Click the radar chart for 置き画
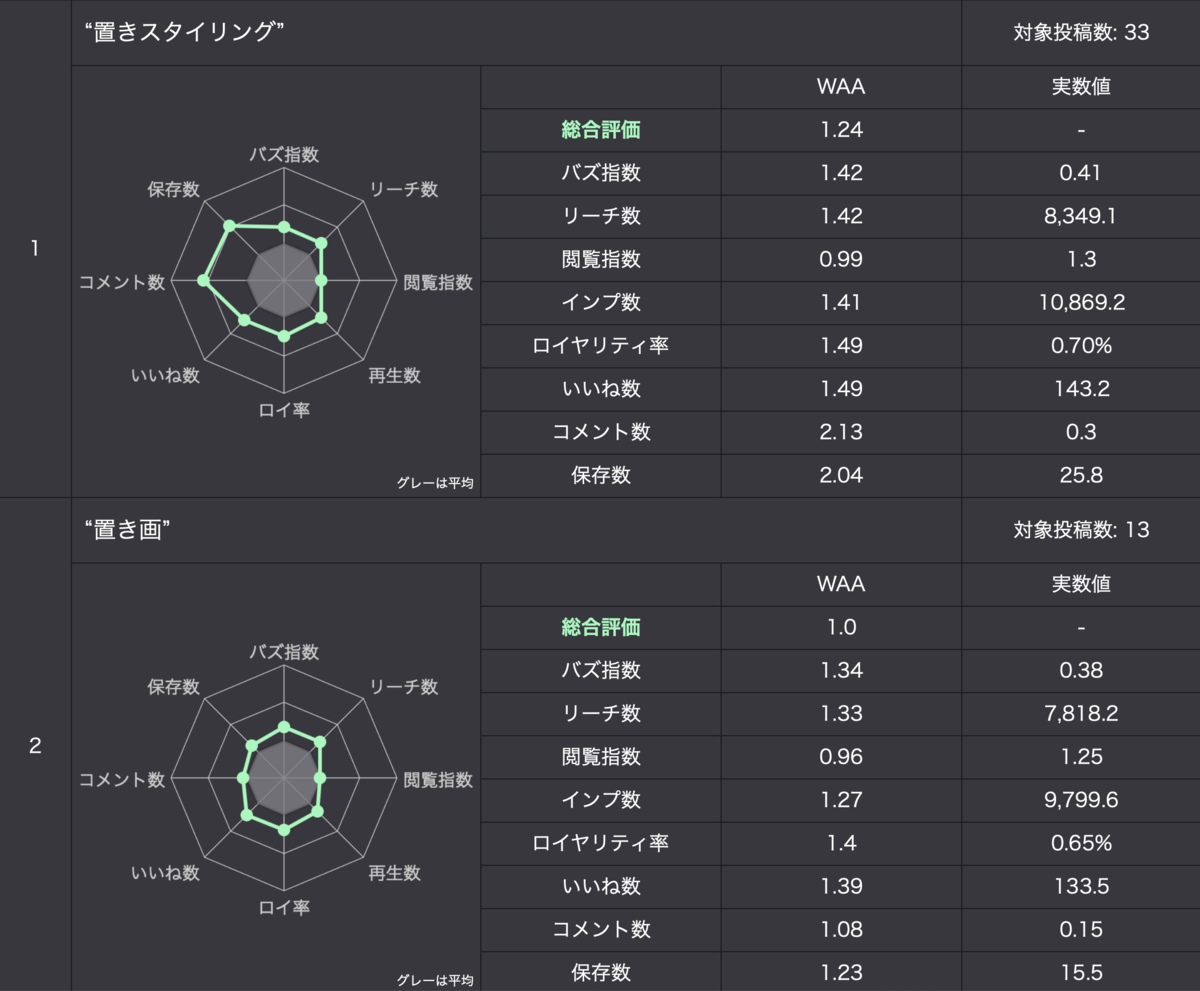 [284, 778]
